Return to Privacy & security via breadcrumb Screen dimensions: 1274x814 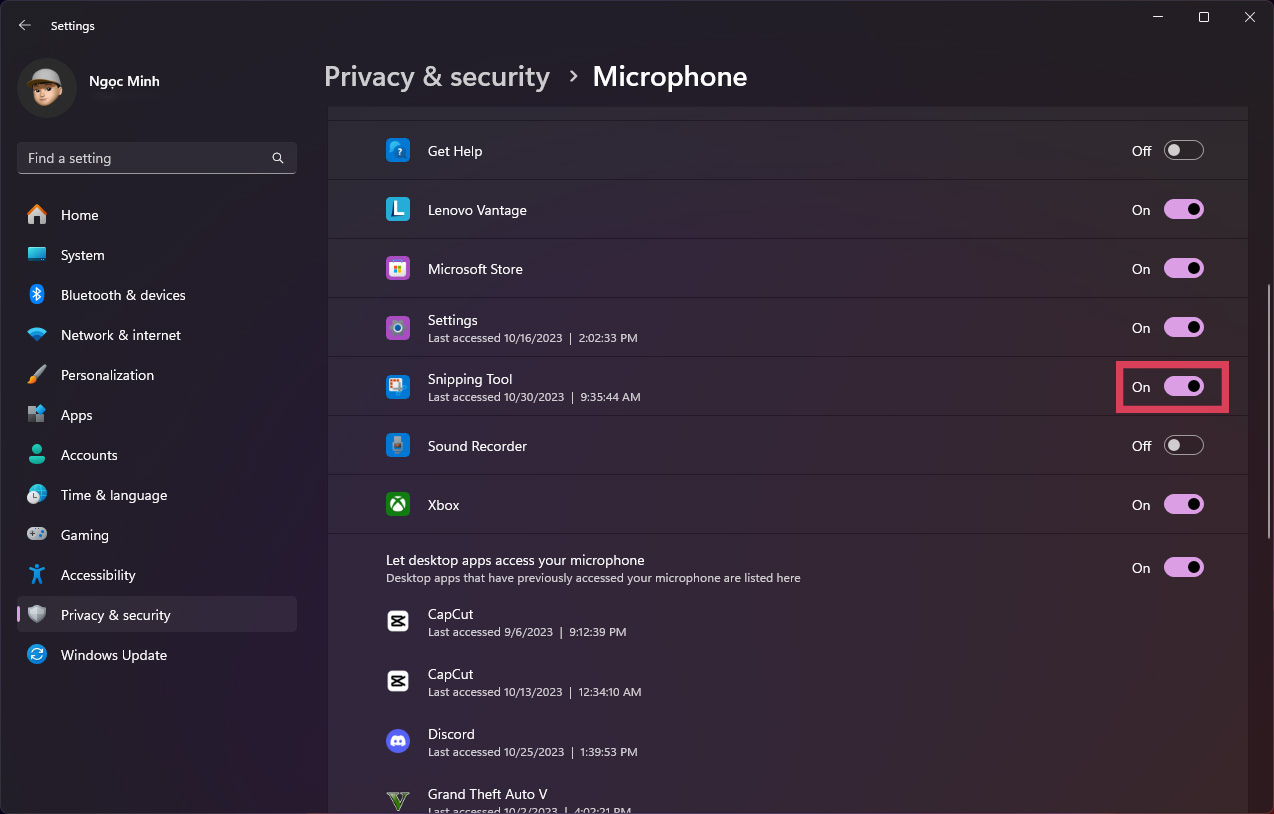pyautogui.click(x=437, y=77)
